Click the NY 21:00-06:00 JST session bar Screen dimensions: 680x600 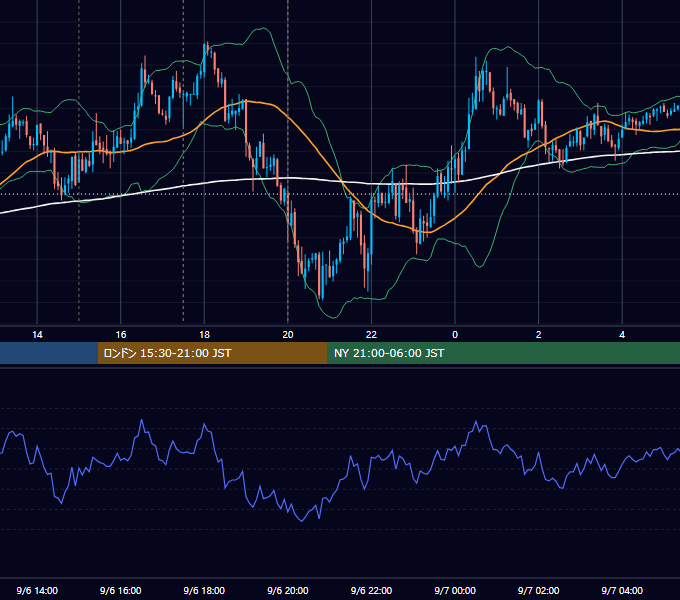503,353
